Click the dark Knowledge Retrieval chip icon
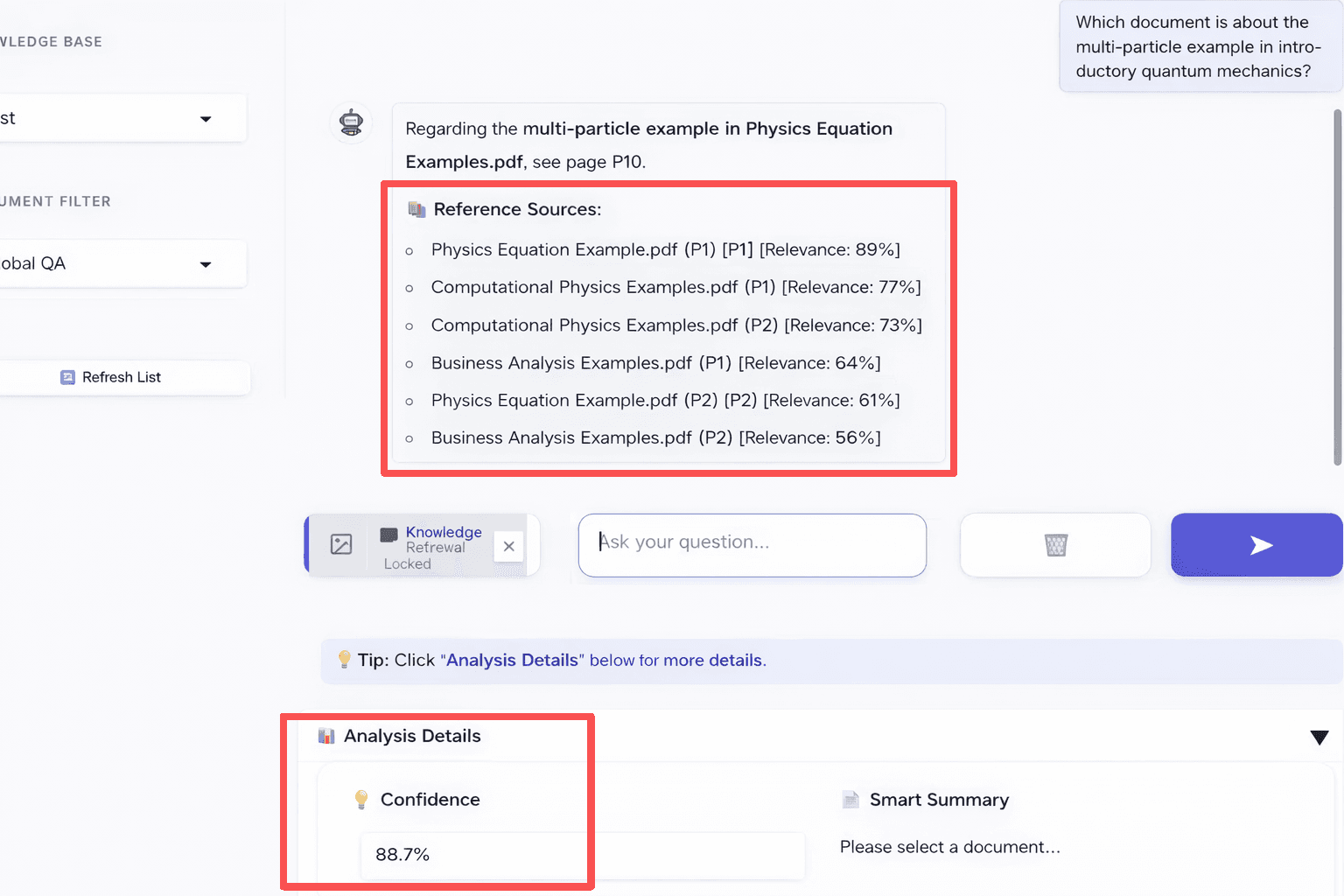Image resolution: width=1344 pixels, height=896 pixels. click(x=389, y=534)
